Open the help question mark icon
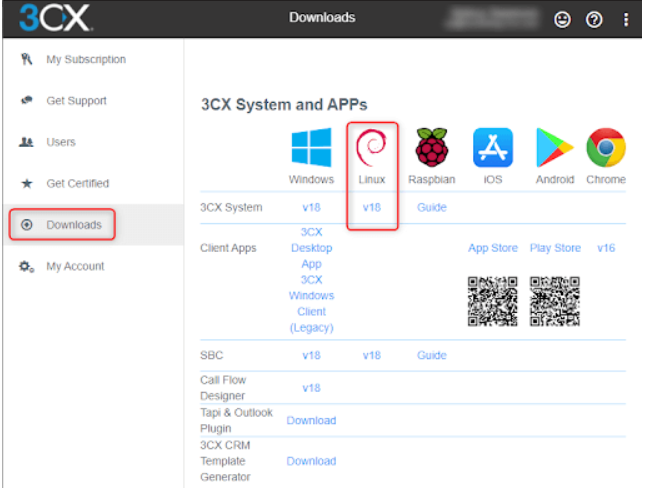645x497 pixels. 594,19
